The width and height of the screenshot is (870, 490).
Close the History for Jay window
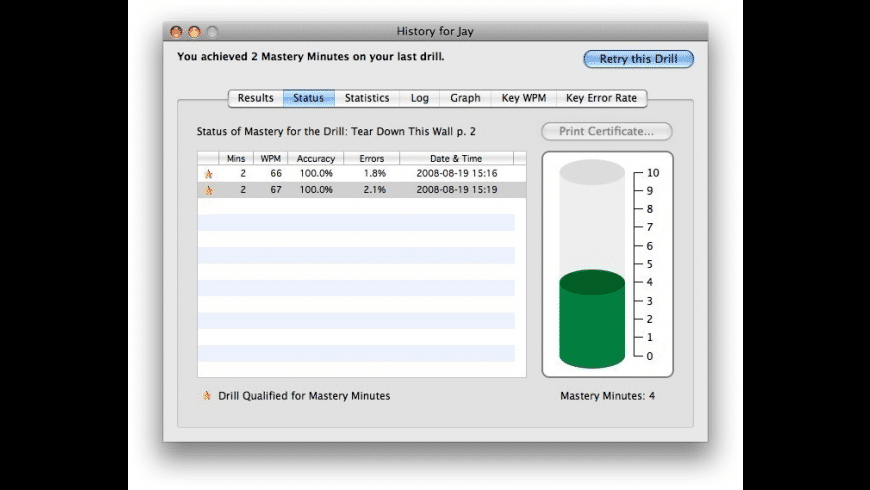[176, 32]
